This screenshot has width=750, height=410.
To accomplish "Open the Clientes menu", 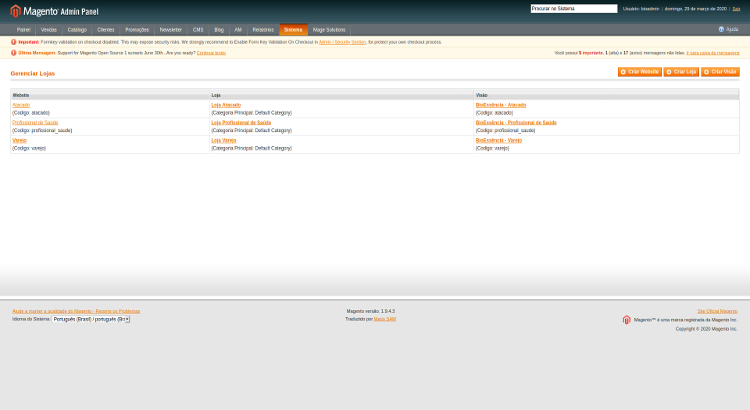I will tap(106, 30).
